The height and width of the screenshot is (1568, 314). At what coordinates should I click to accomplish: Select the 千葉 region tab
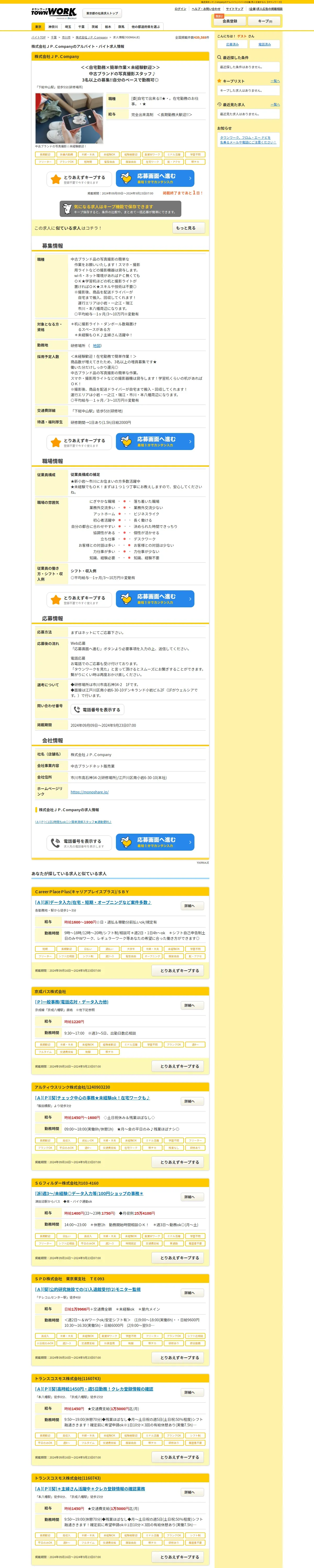tap(81, 27)
